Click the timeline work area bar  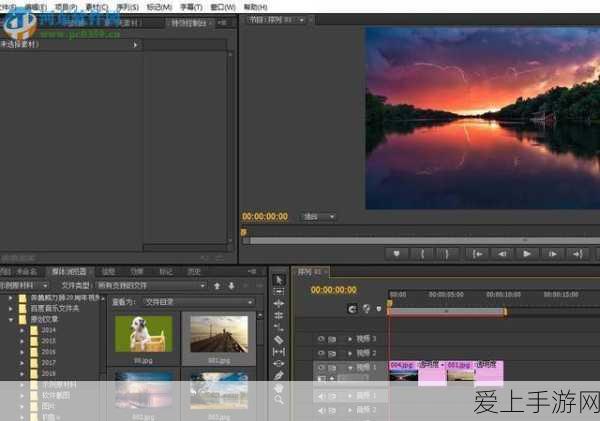coord(447,312)
